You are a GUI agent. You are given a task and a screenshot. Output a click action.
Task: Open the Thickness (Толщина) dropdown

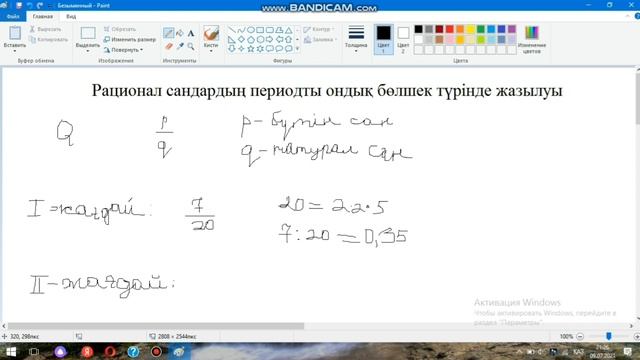356,39
